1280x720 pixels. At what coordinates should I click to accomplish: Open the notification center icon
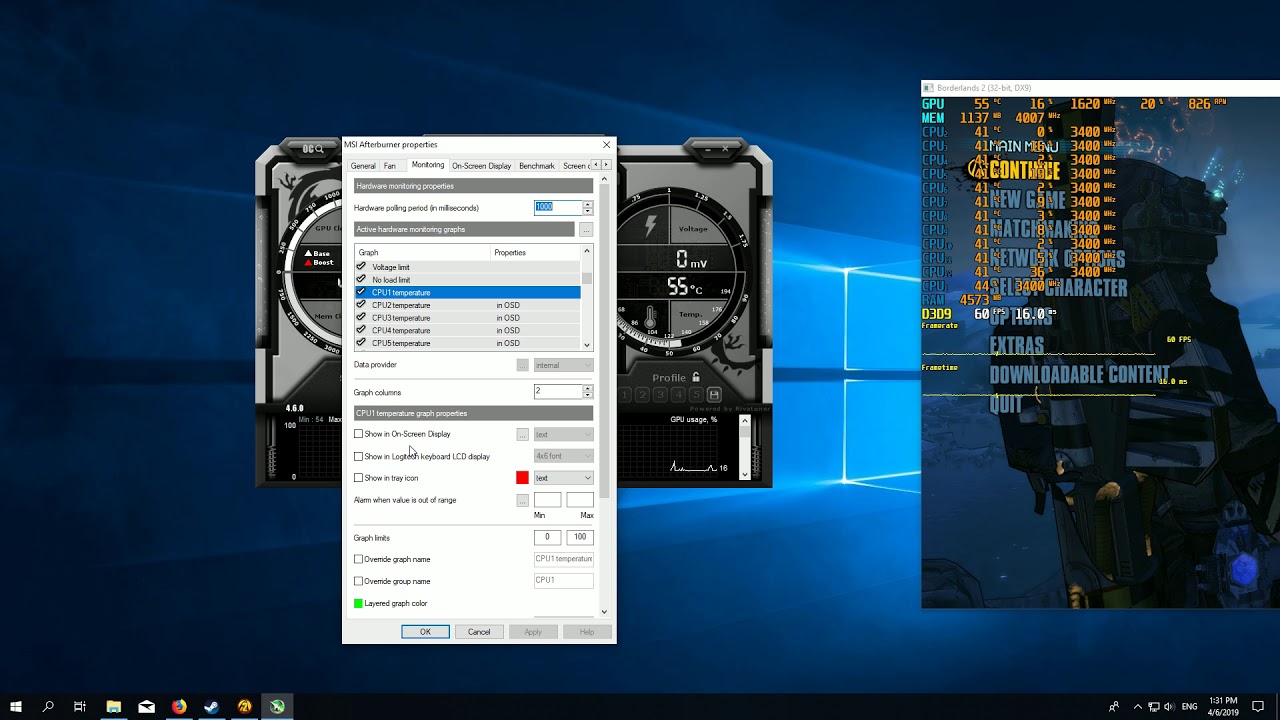click(1258, 706)
